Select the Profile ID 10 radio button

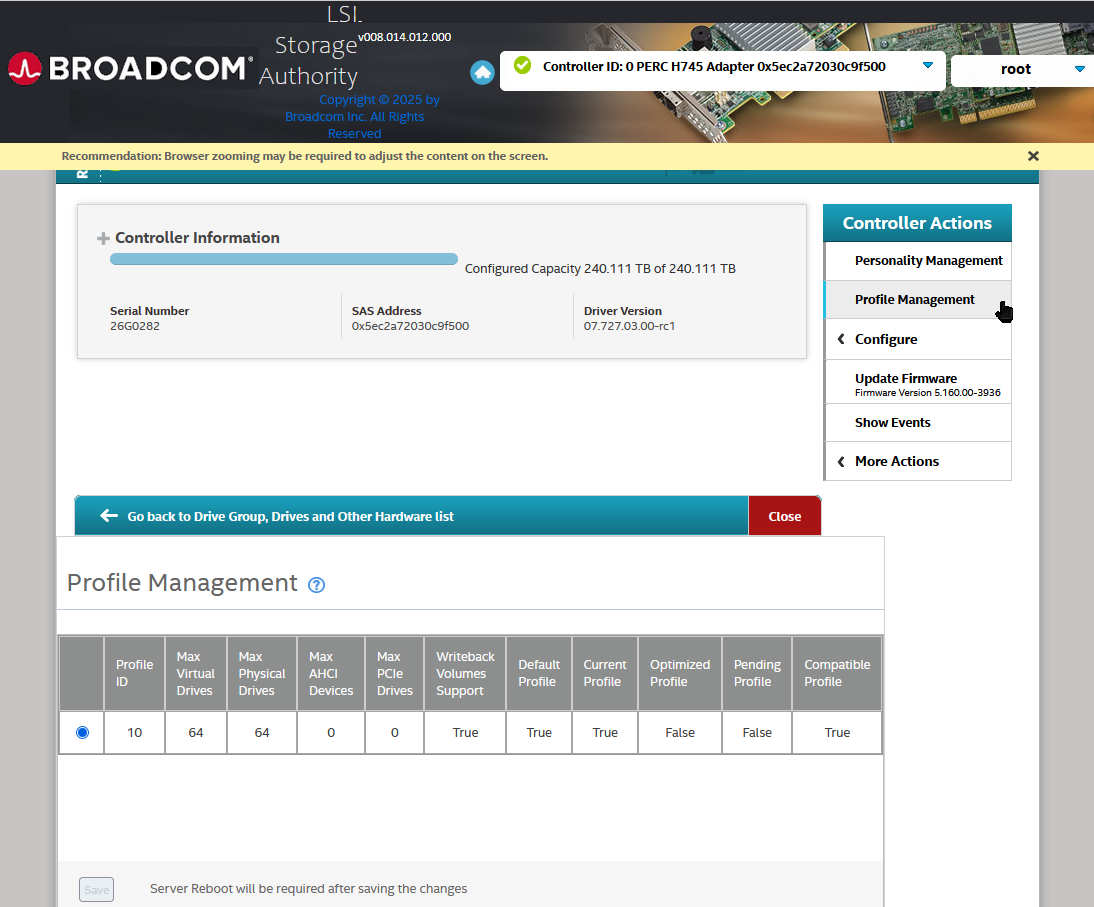[82, 732]
